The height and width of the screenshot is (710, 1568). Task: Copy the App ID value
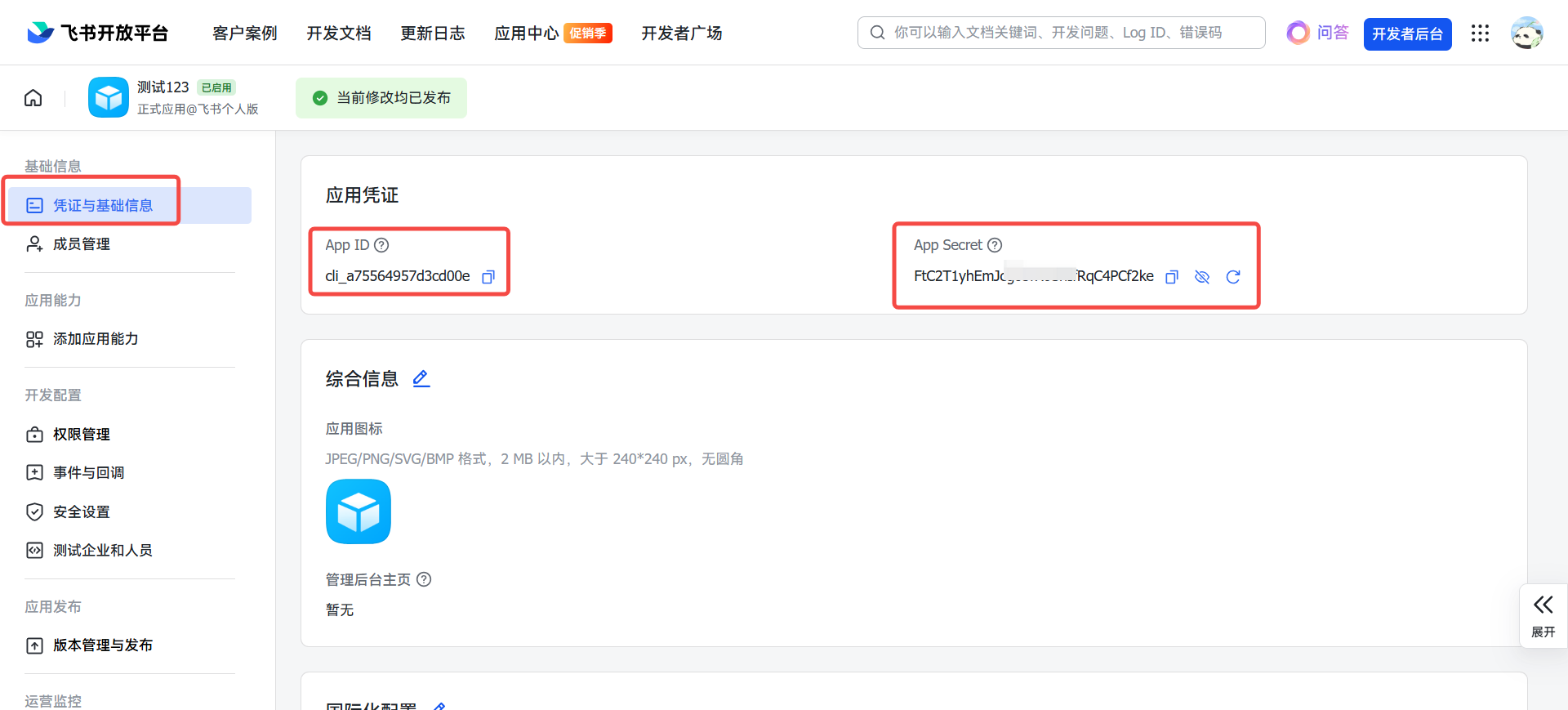pos(488,277)
